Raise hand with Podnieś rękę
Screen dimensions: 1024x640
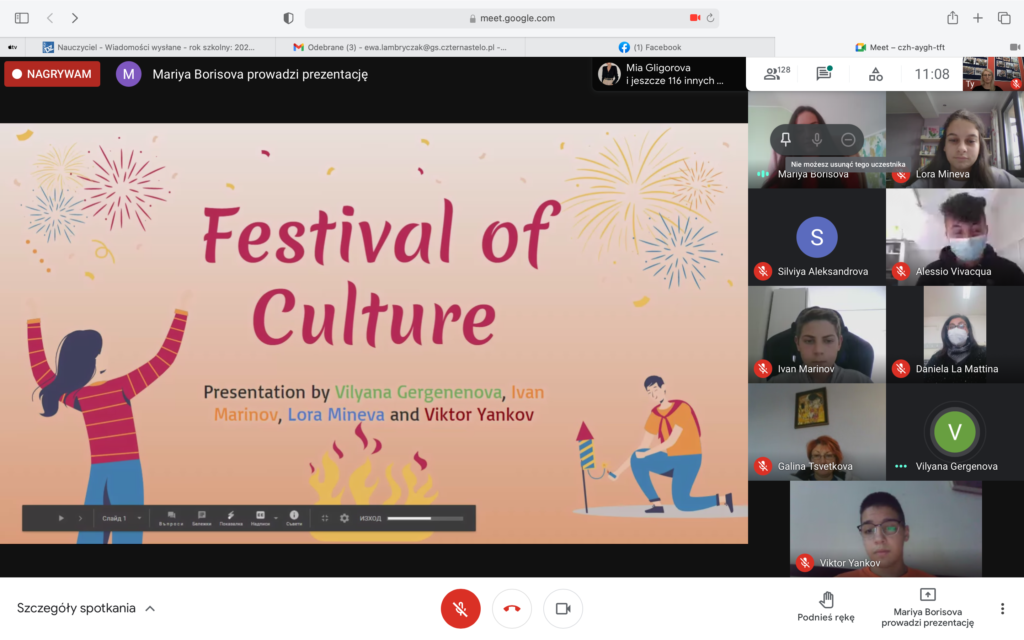click(826, 607)
